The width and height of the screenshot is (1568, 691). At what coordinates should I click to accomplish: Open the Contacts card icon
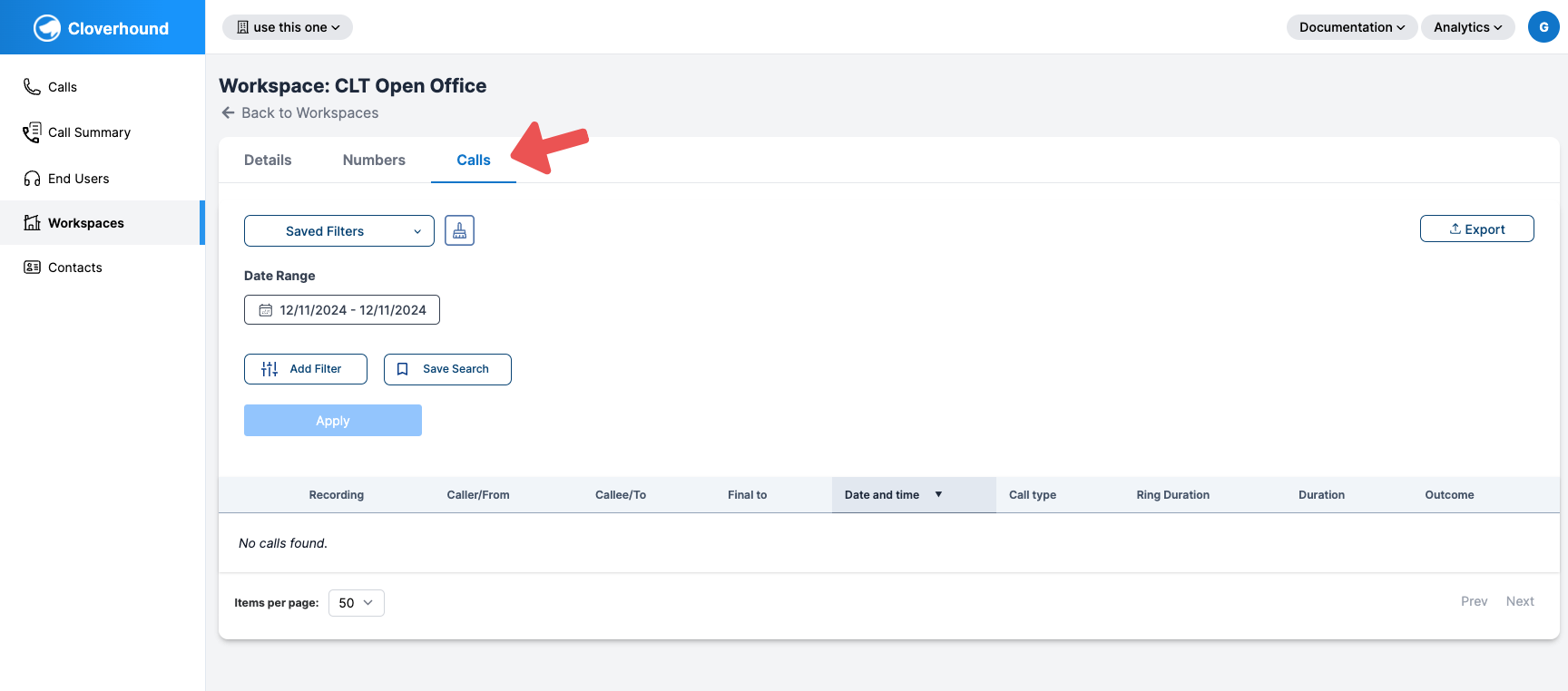pyautogui.click(x=32, y=267)
